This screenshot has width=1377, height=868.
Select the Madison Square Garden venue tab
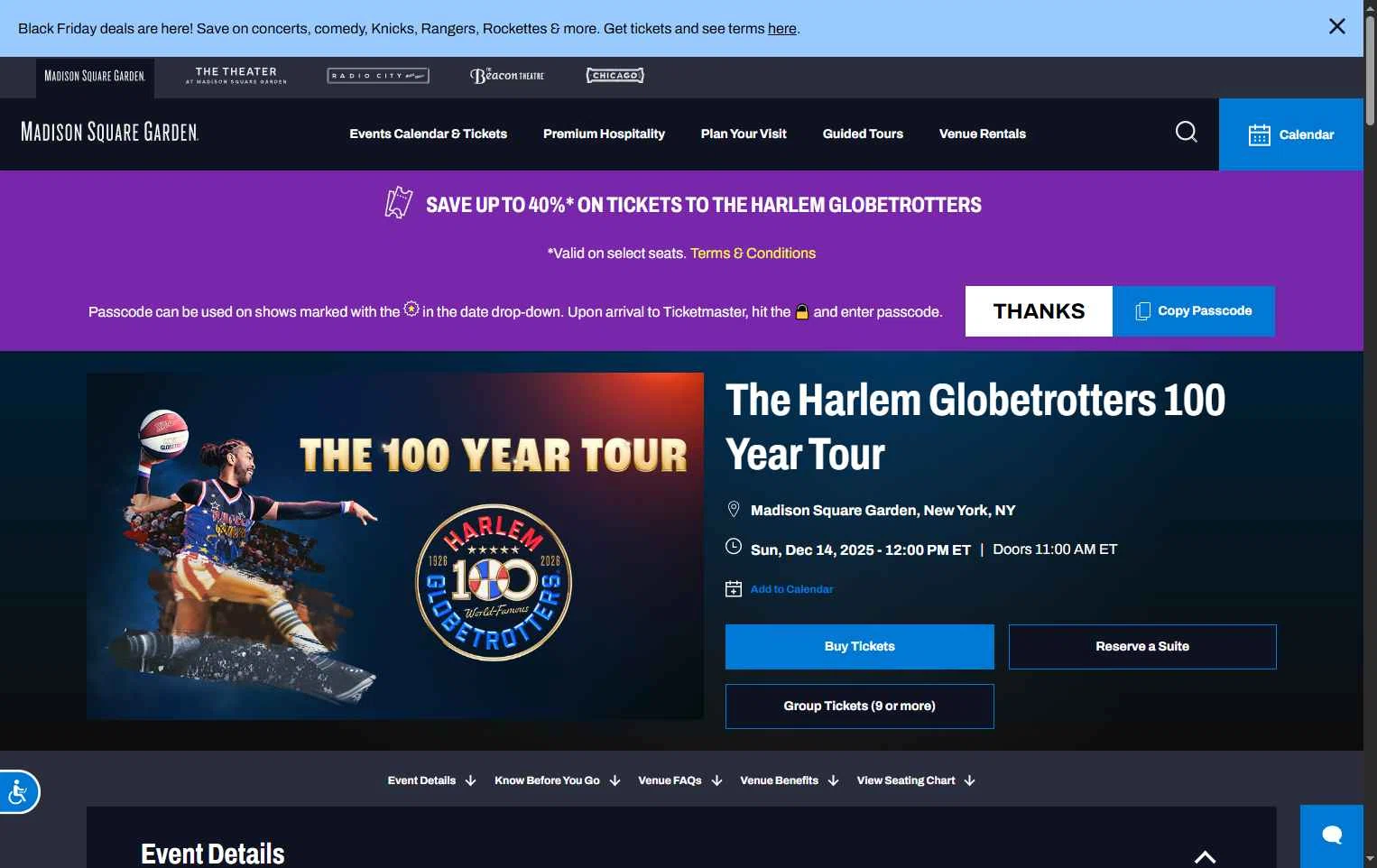(95, 78)
